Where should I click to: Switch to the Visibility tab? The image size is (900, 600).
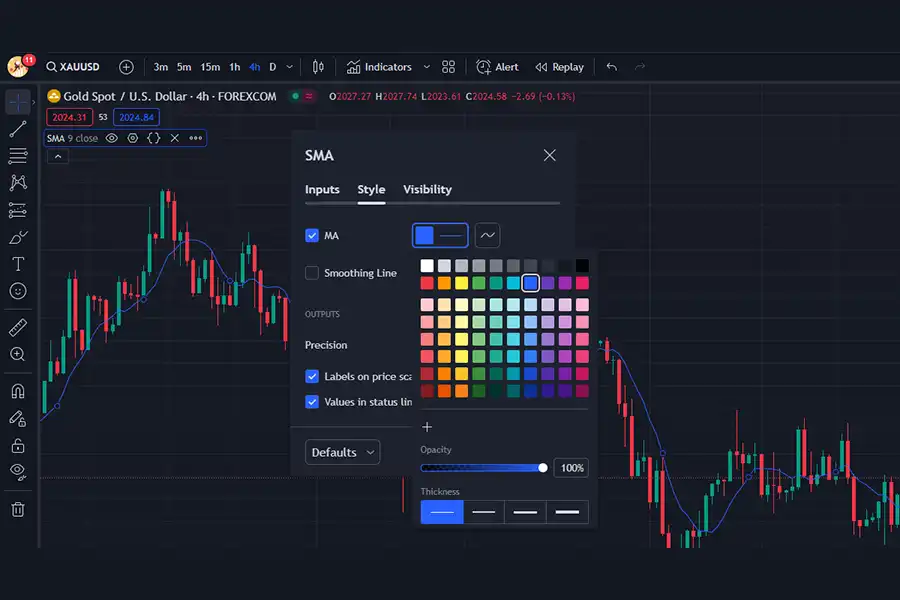tap(428, 189)
